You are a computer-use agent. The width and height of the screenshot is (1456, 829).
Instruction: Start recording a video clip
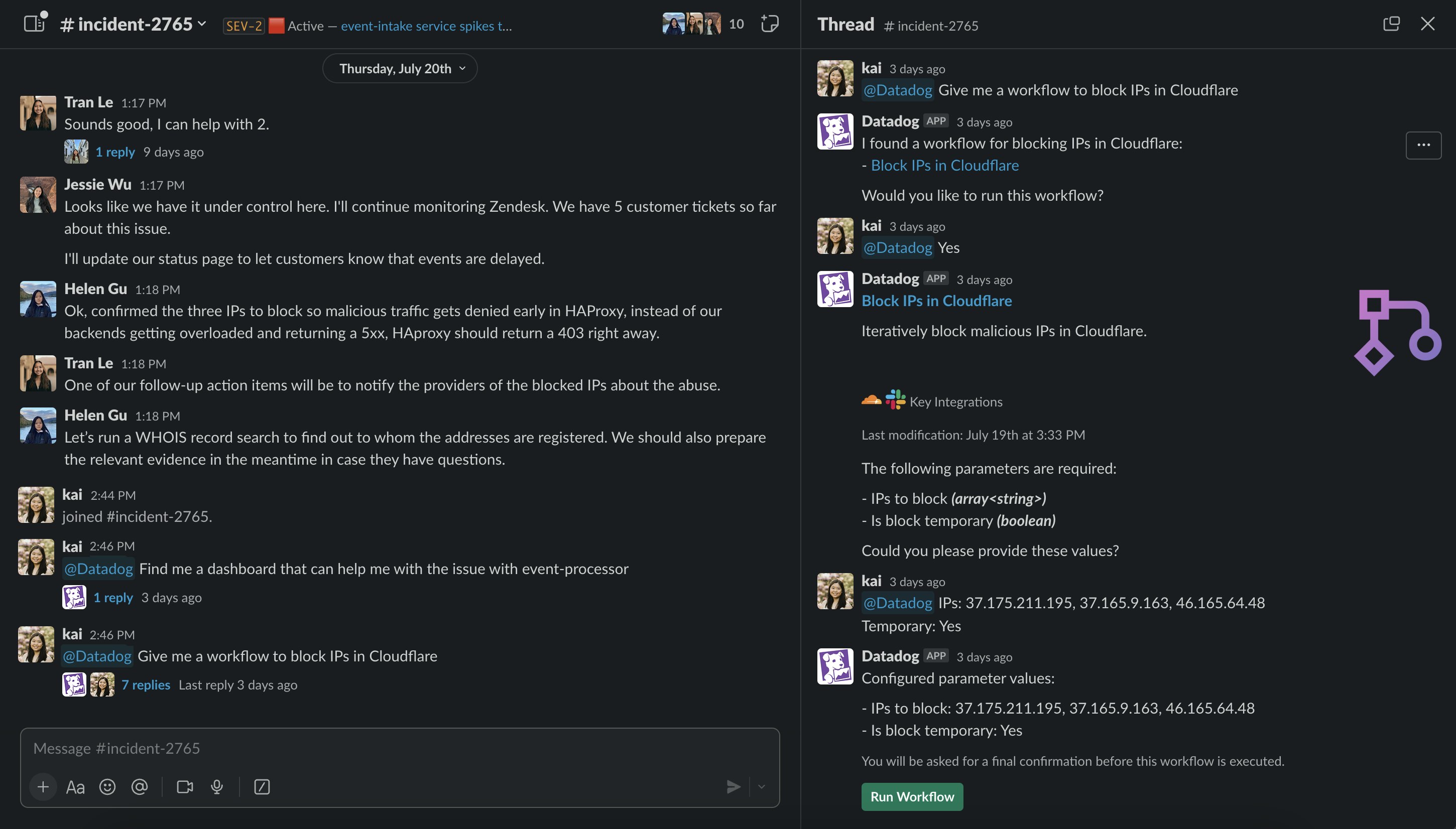(185, 787)
